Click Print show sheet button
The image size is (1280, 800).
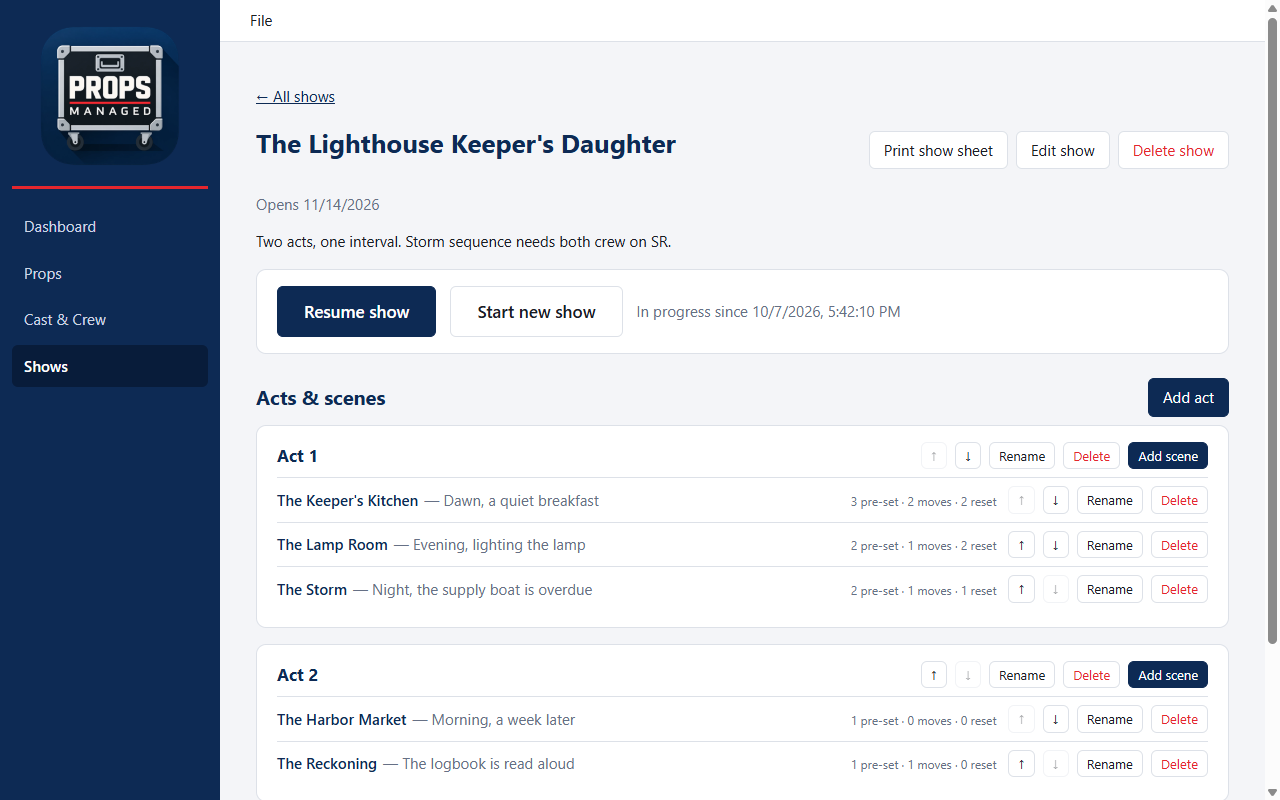938,150
